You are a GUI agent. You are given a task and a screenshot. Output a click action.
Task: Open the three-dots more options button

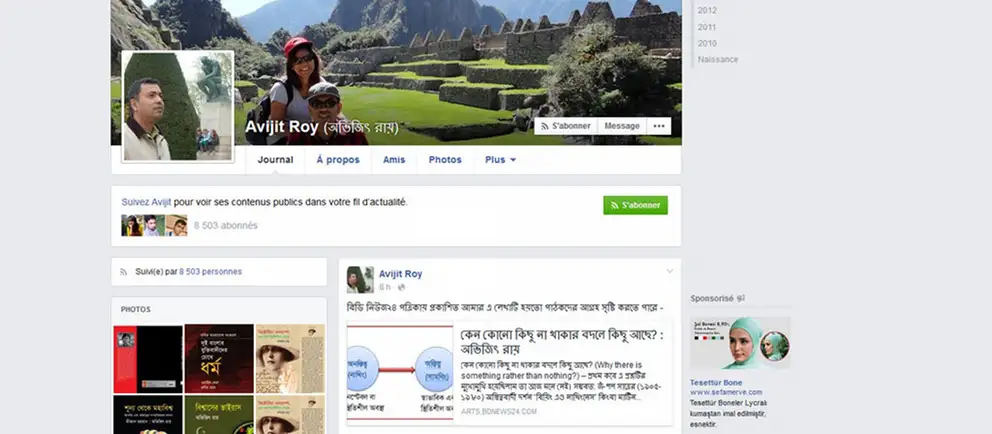[658, 126]
